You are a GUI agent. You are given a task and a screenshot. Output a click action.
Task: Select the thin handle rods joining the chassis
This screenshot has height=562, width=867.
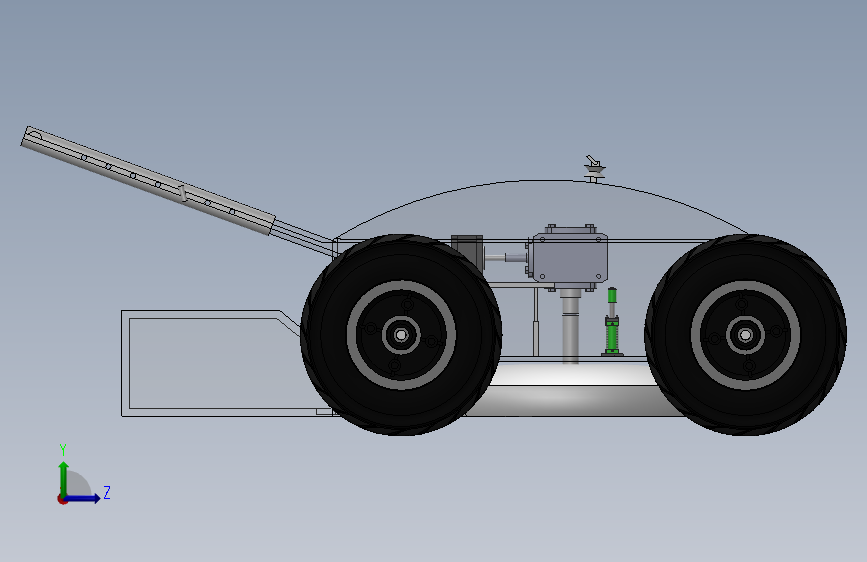(x=303, y=236)
